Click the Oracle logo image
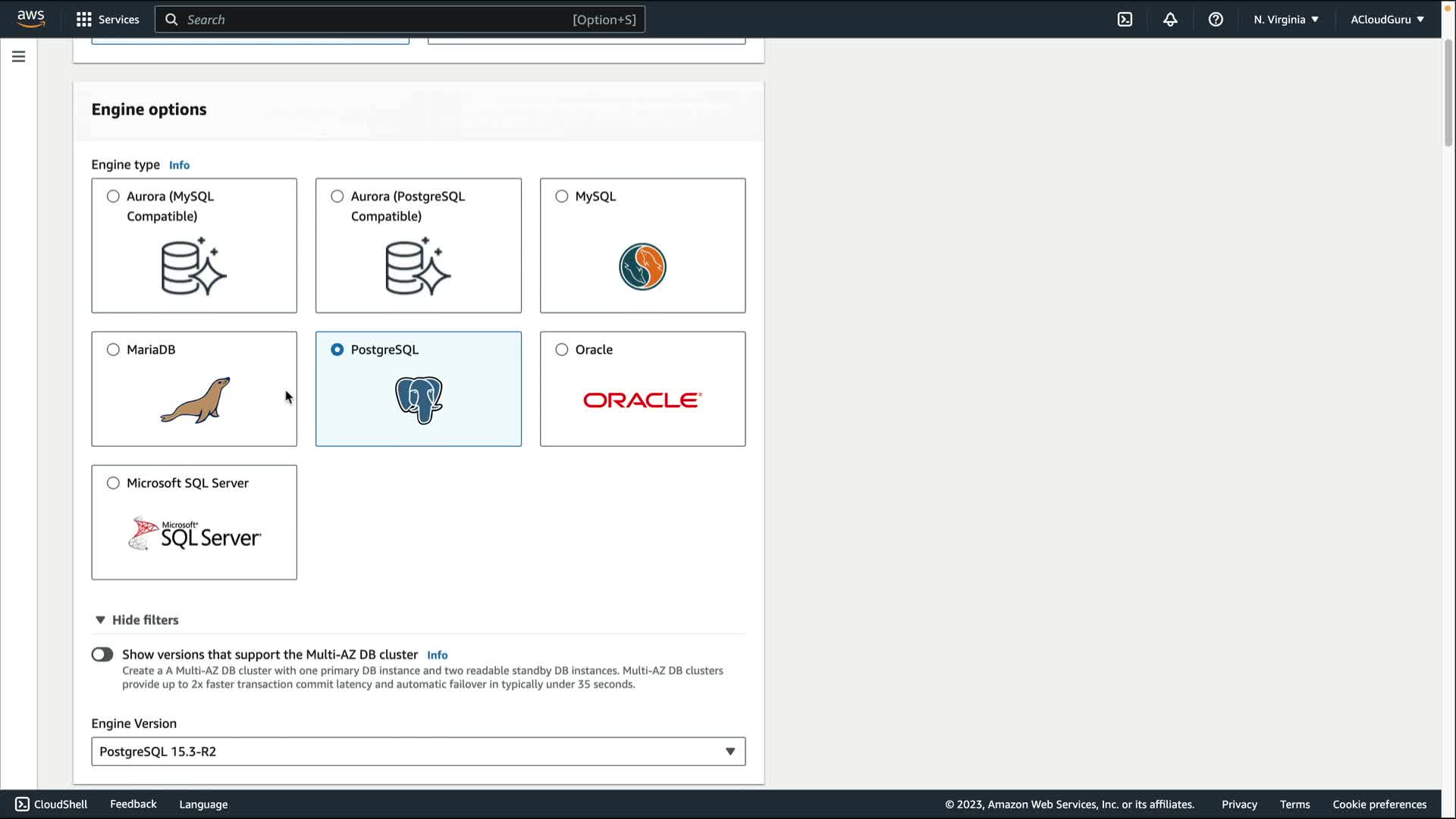The image size is (1456, 819). click(642, 400)
